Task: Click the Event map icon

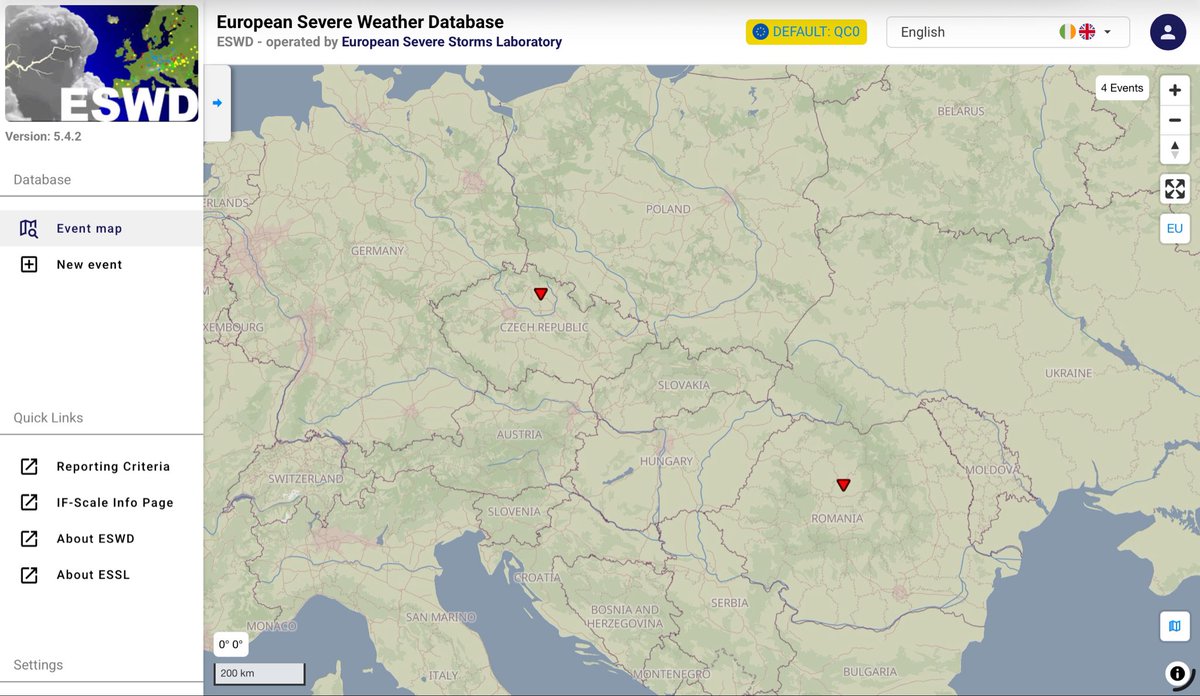Action: (x=29, y=228)
